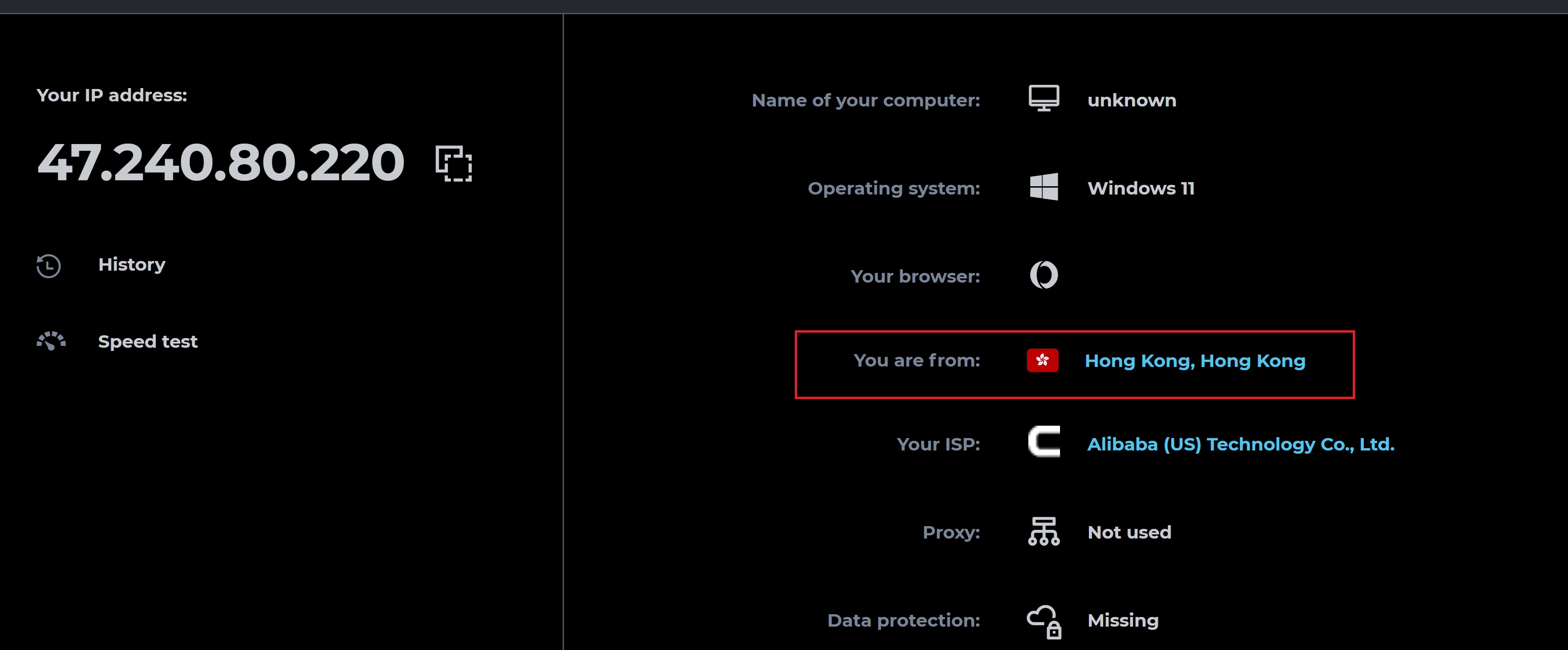Click the Hong Kong flag icon

[1043, 360]
